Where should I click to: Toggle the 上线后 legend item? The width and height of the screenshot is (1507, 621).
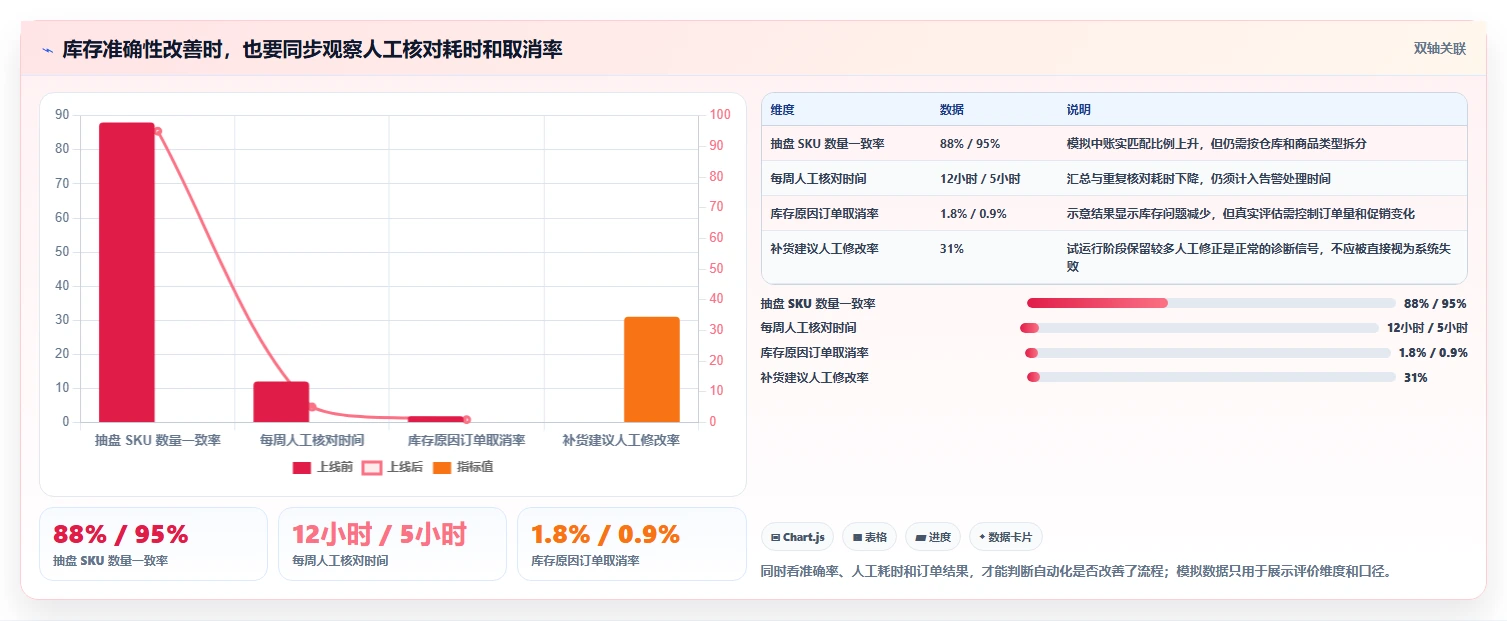click(392, 467)
